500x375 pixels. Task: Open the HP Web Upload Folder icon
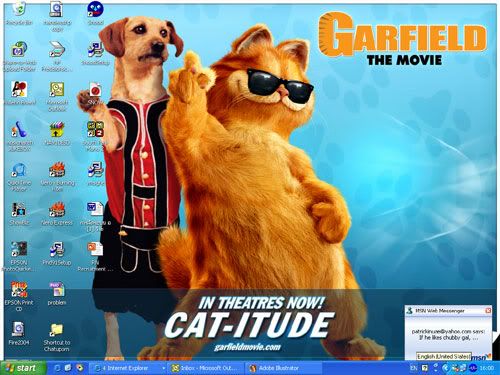pyautogui.click(x=19, y=49)
